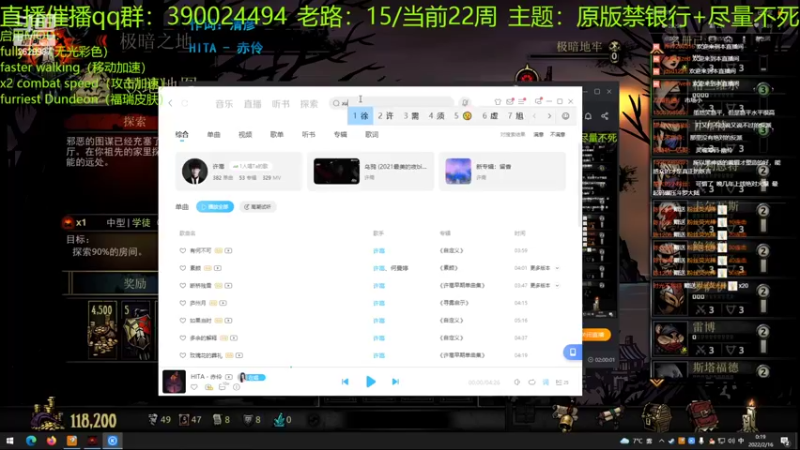Open the listen-to-identify song icon beside search
The height and width of the screenshot is (450, 800).
tap(465, 103)
